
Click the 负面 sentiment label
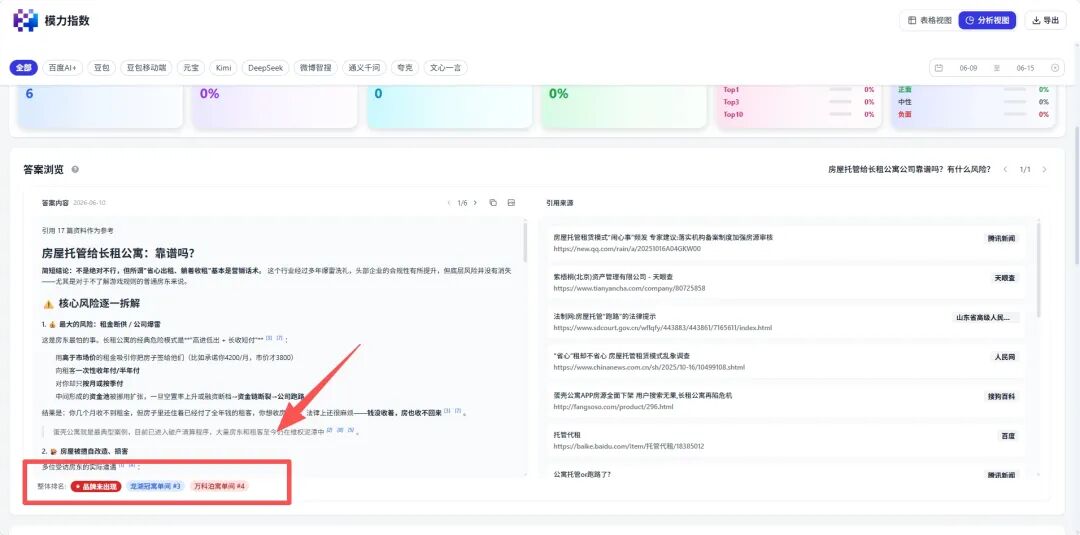coord(904,114)
